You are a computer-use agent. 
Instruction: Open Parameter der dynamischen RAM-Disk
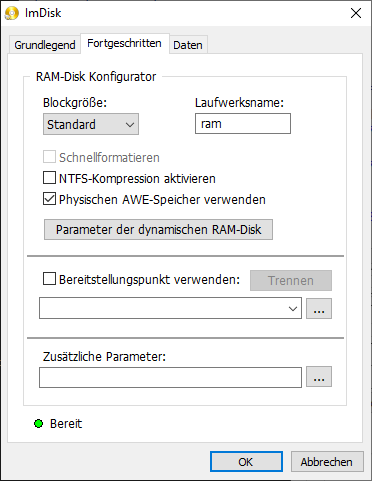tap(158, 229)
